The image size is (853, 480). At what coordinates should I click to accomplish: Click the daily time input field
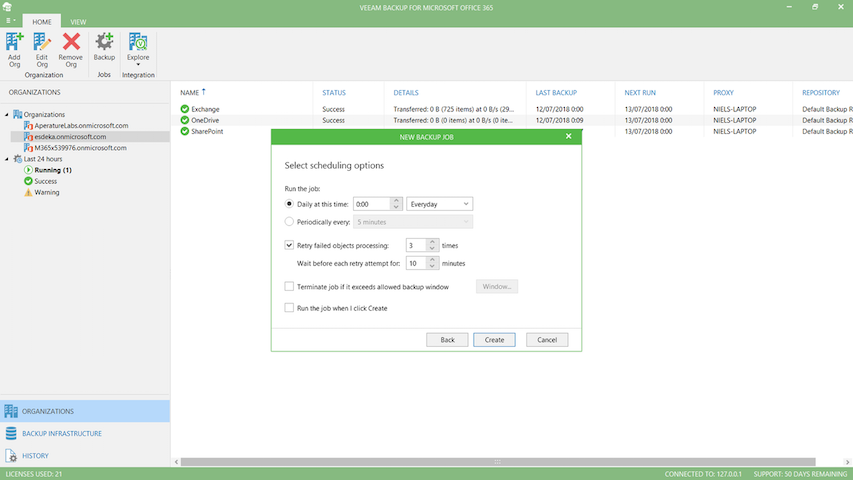pos(372,204)
